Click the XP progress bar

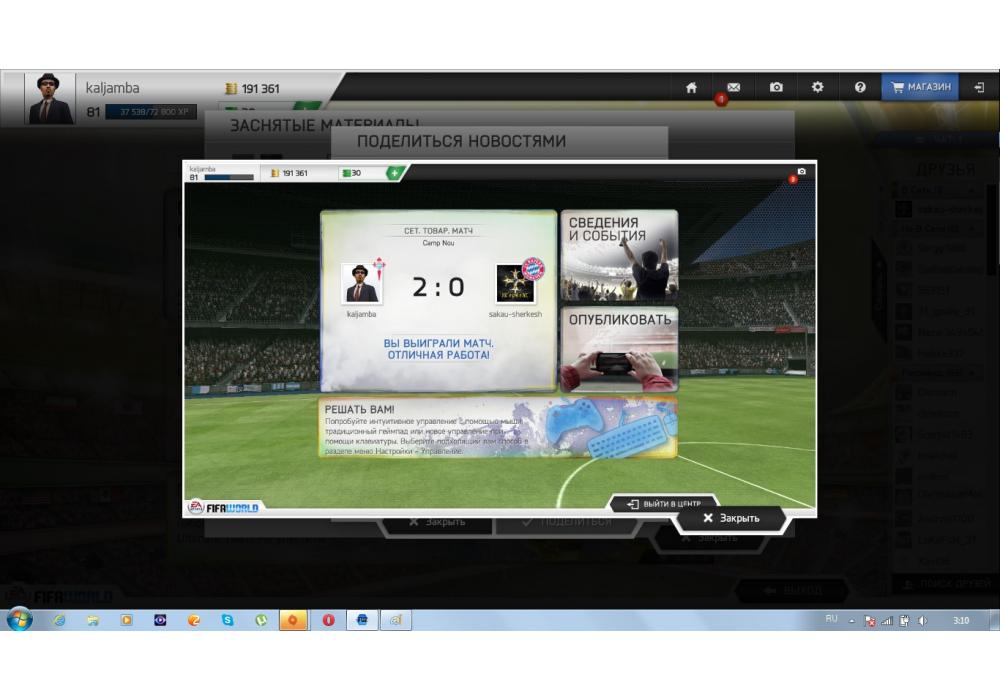[151, 112]
